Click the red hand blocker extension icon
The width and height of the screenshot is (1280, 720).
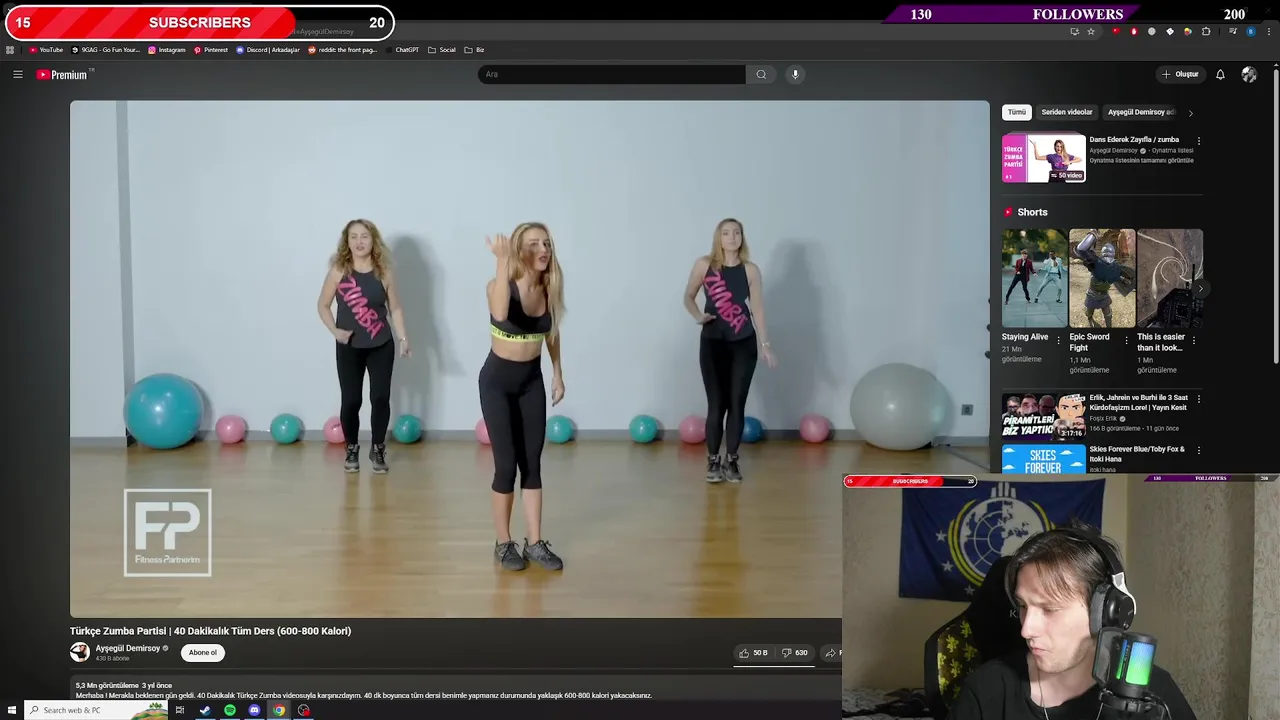click(x=1134, y=31)
